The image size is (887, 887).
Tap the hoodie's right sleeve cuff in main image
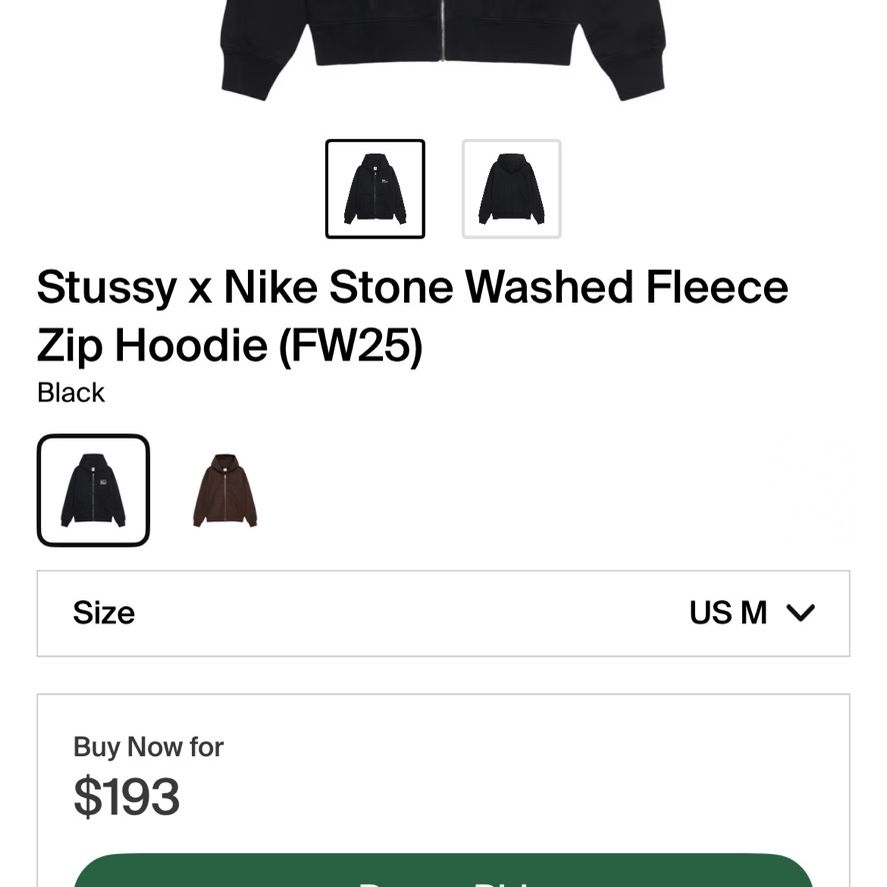point(641,76)
